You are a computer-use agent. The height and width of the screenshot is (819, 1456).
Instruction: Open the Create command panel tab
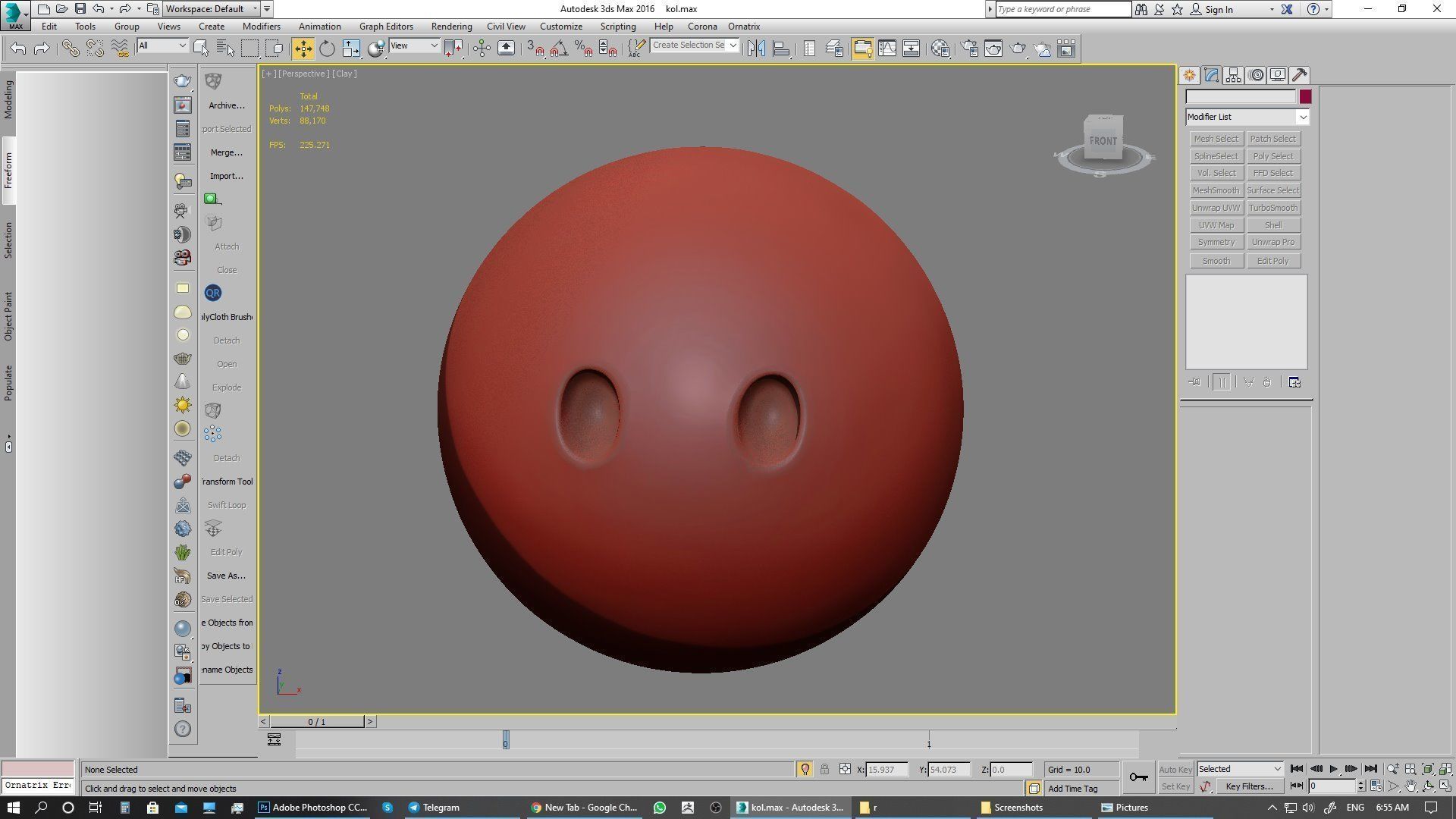pyautogui.click(x=1189, y=75)
